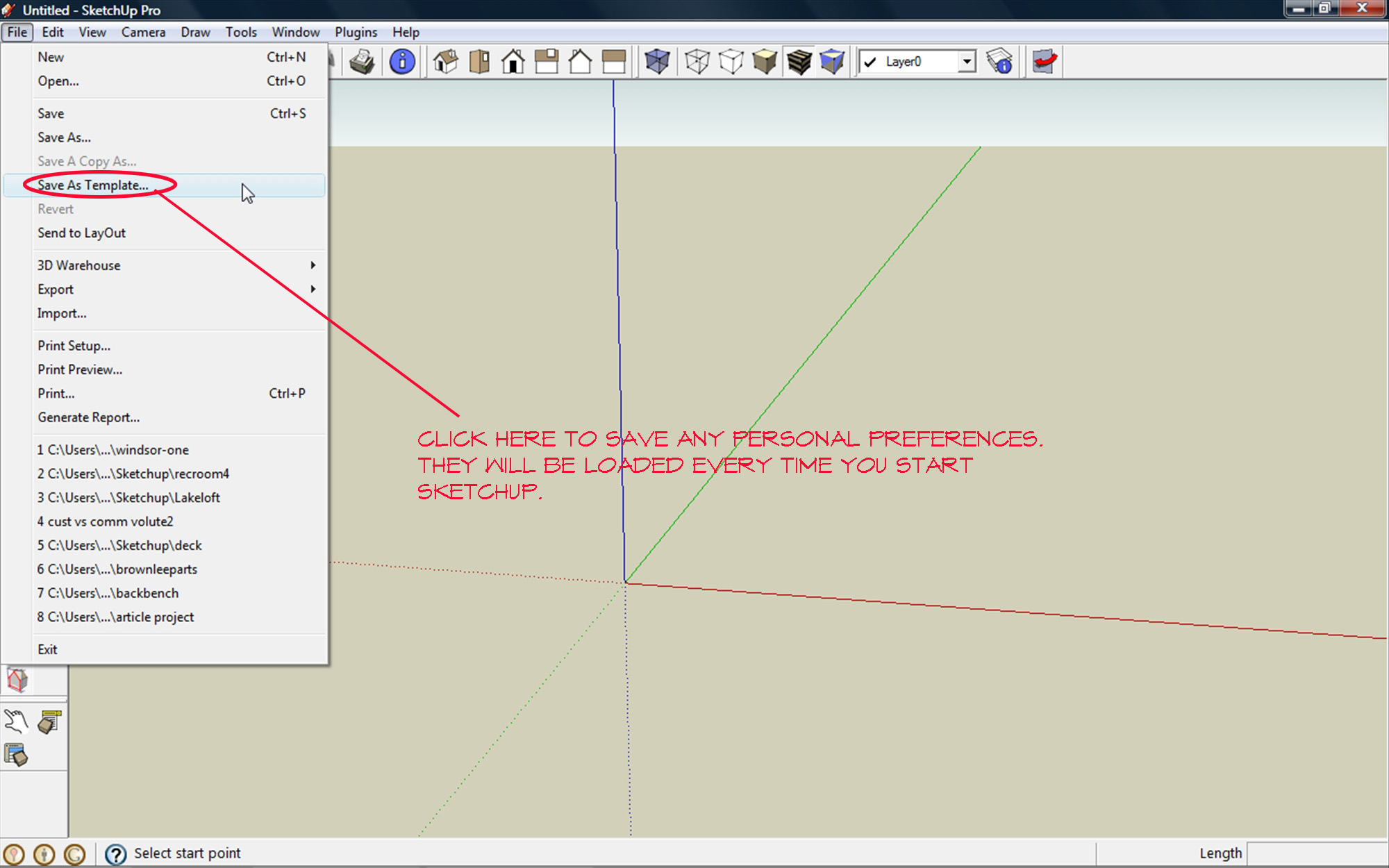
Task: Open the Layer0 dropdown arrow
Action: click(x=966, y=62)
